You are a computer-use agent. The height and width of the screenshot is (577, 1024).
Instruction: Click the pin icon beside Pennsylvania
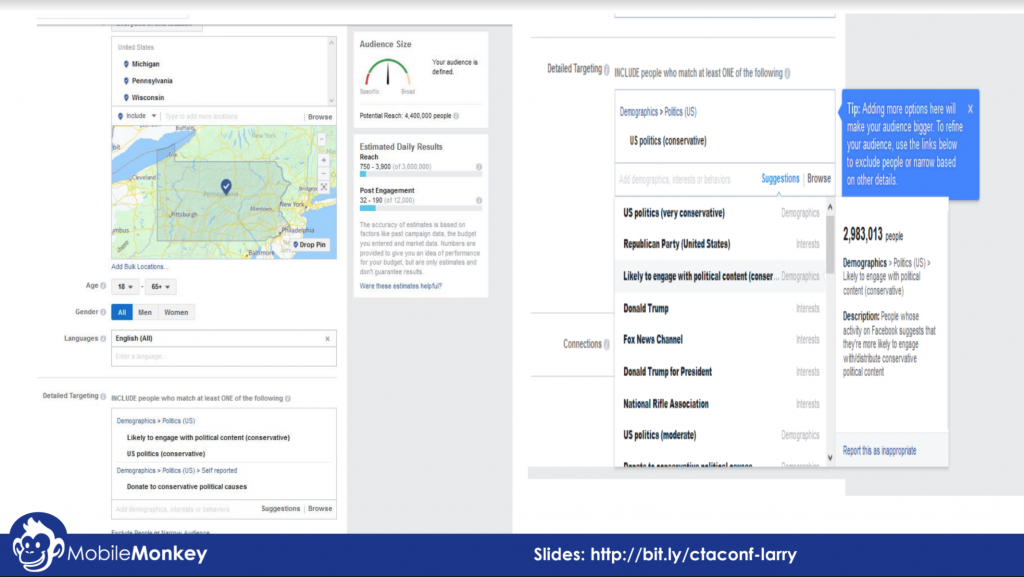(126, 81)
